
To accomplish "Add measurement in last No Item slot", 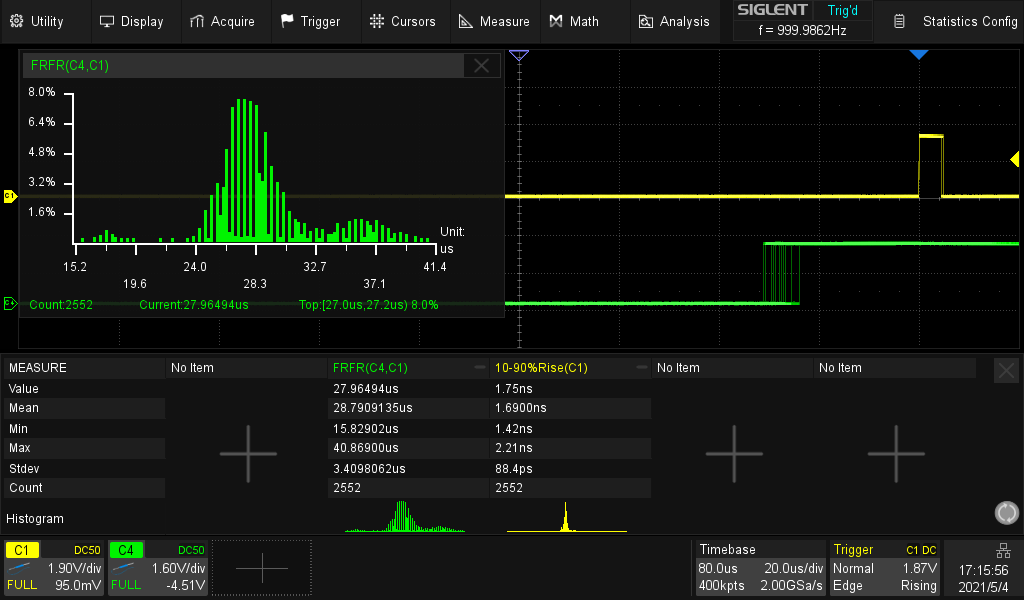I will pos(895,454).
